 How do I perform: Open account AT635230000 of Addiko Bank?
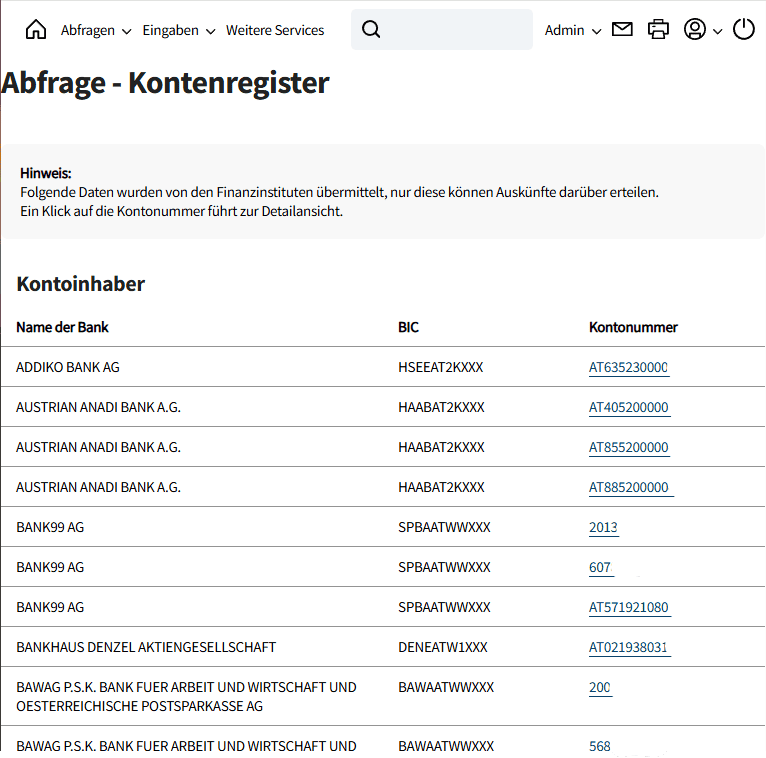coord(628,367)
